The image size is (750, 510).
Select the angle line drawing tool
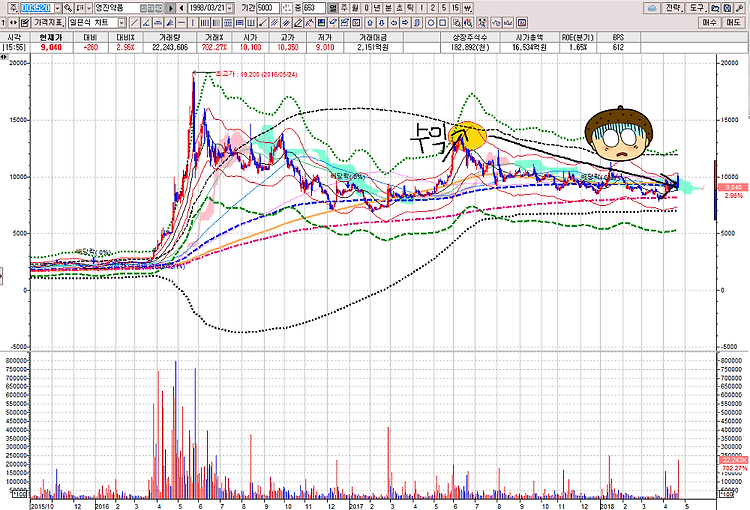click(146, 22)
